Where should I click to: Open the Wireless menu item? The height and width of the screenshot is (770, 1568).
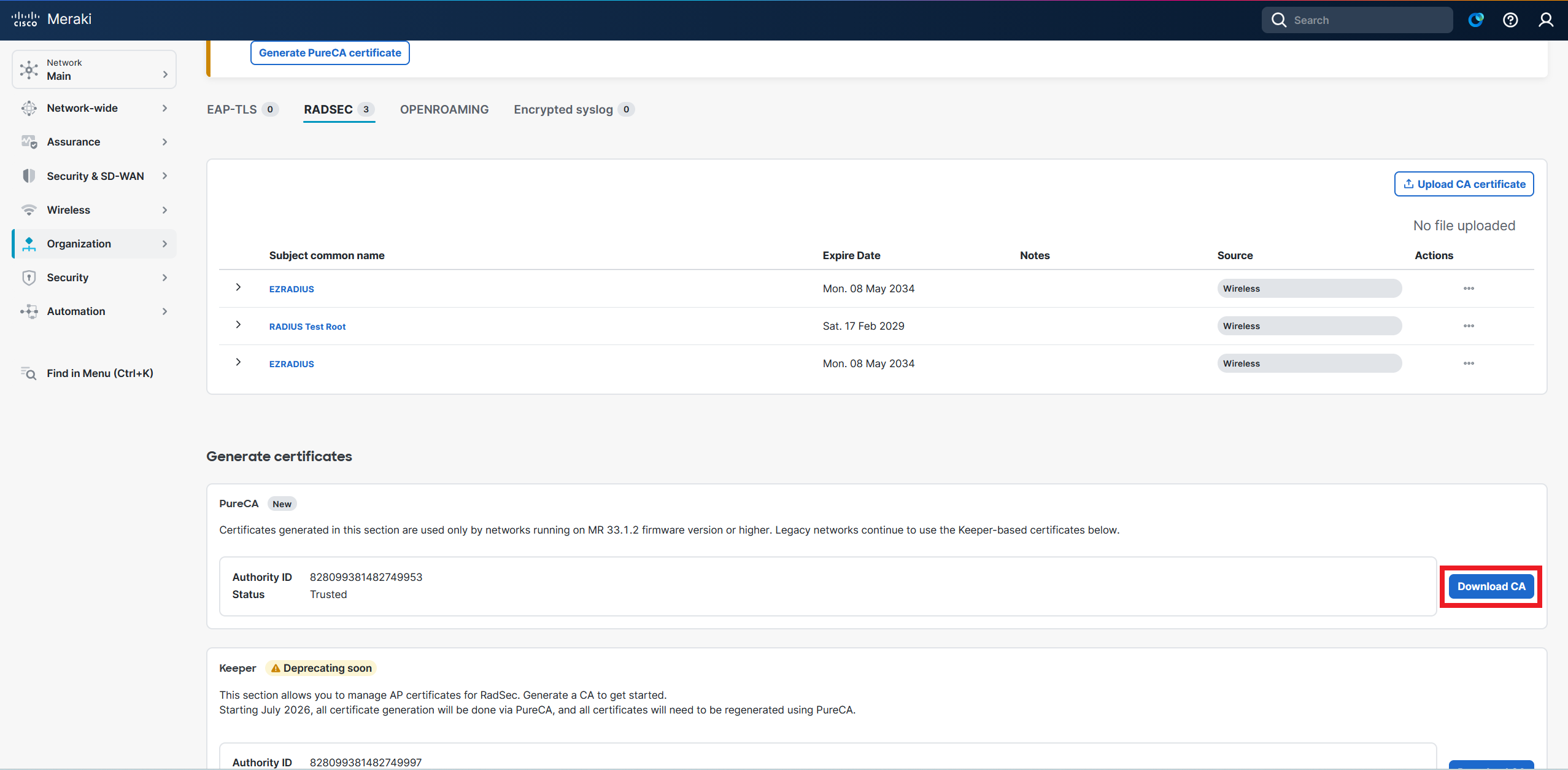[x=94, y=210]
